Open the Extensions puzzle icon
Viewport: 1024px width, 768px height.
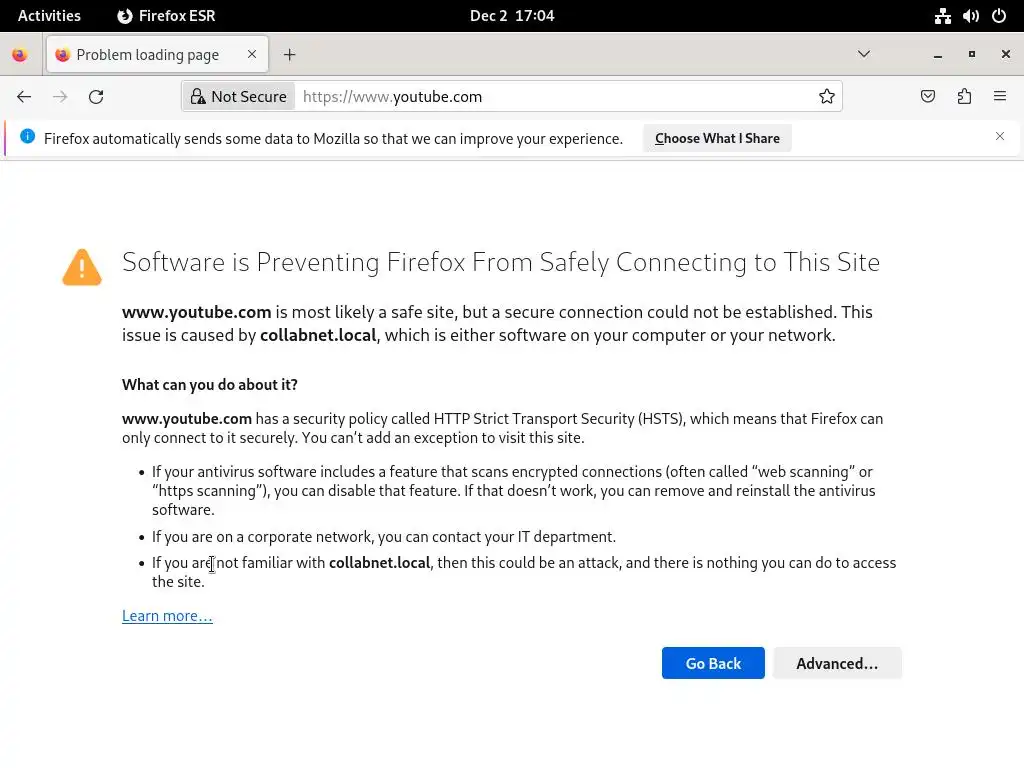(x=964, y=97)
